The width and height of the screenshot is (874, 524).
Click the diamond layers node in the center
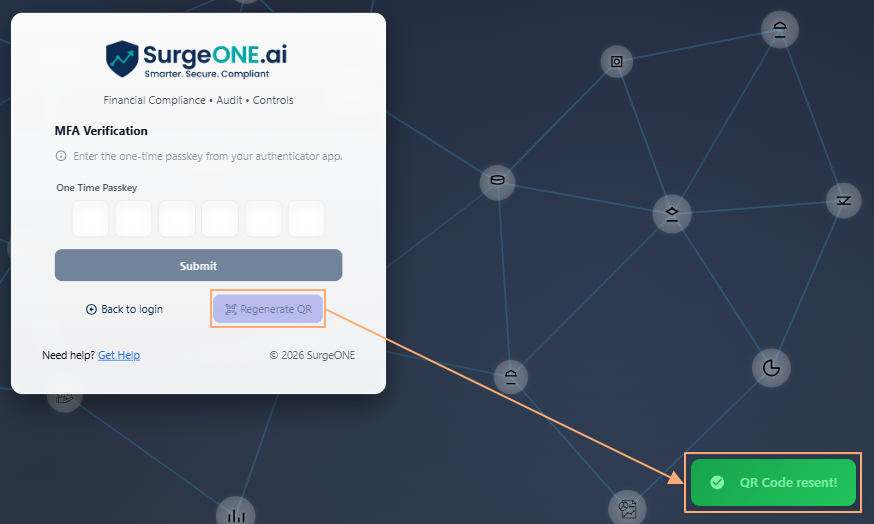coord(672,213)
